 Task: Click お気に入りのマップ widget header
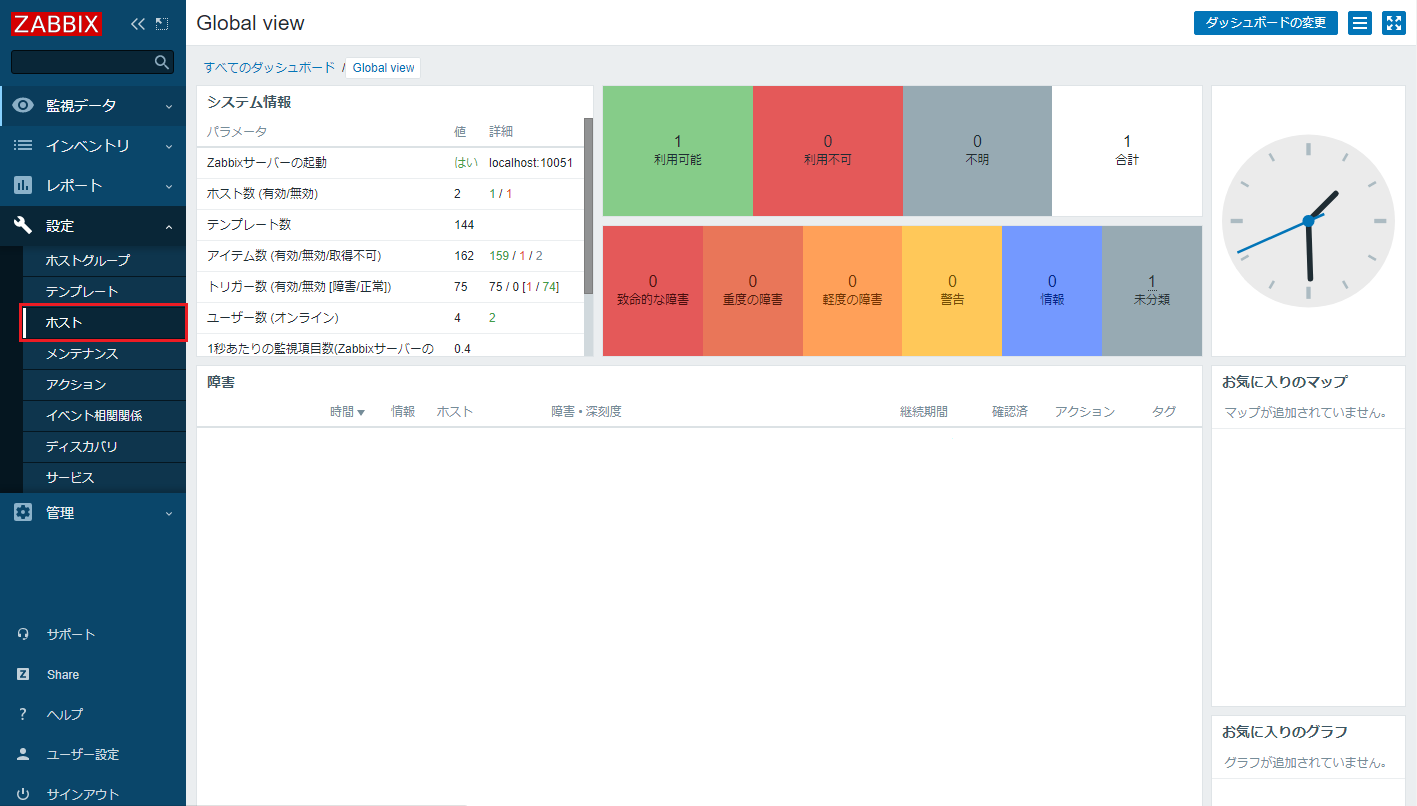(1284, 381)
